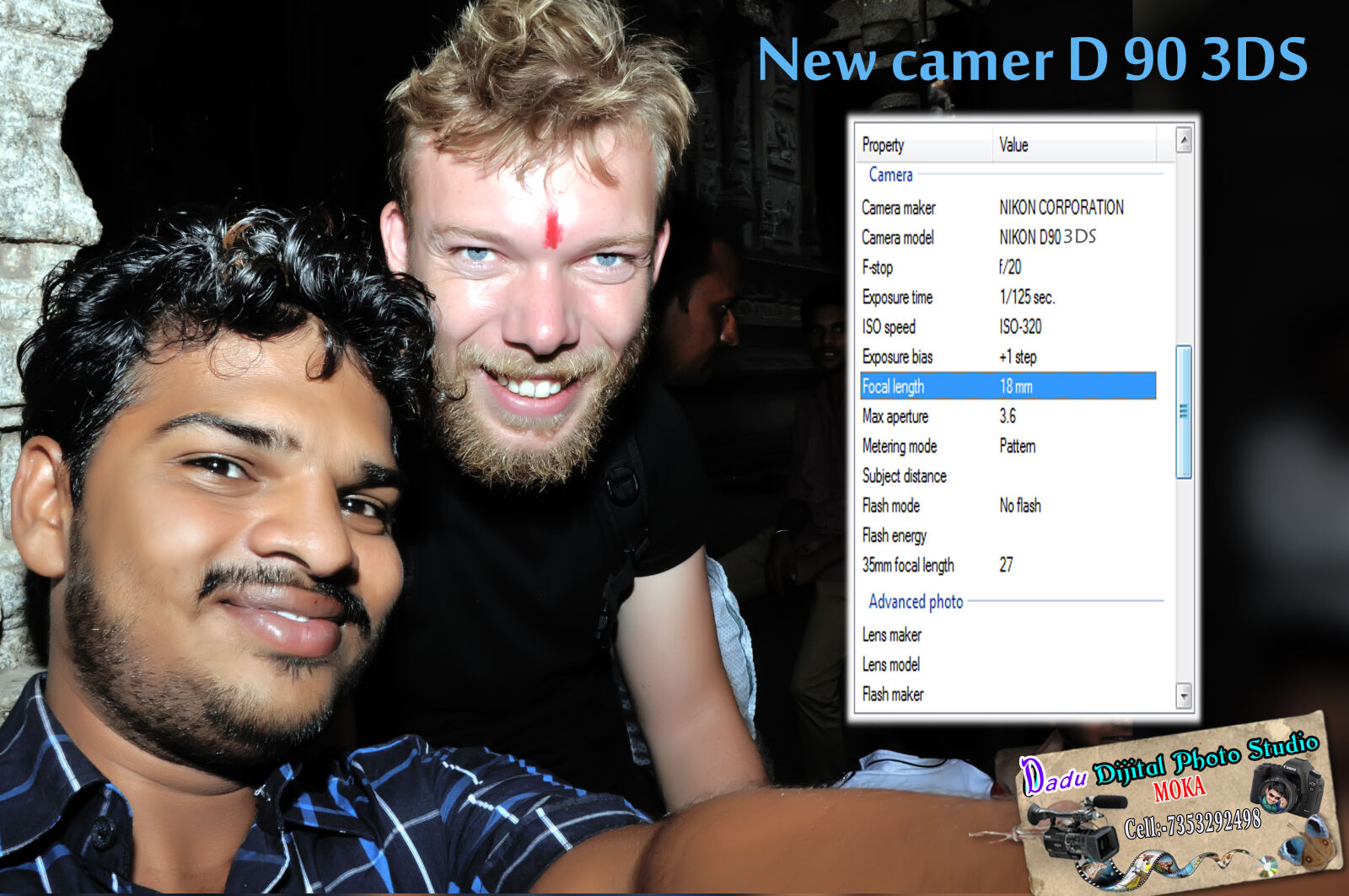Click the Advanced photo section heading
Viewport: 1349px width, 896px height.
point(916,602)
